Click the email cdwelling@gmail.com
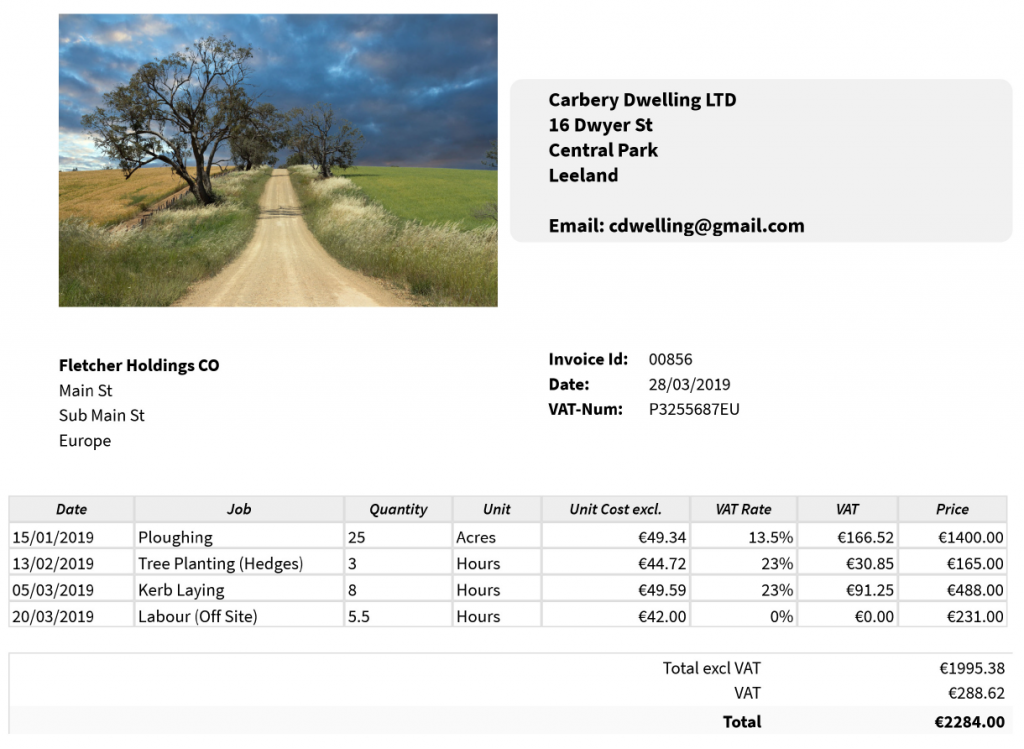This screenshot has width=1024, height=749. (707, 226)
